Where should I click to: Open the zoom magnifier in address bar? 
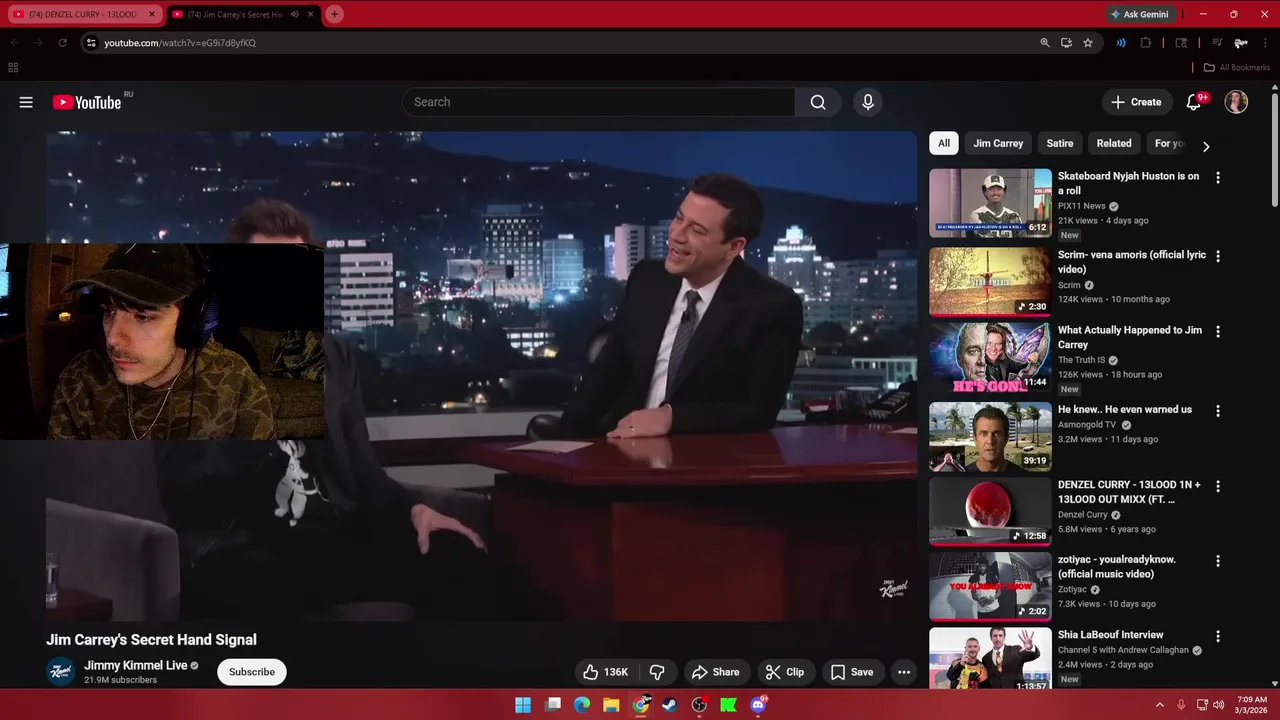[1045, 43]
